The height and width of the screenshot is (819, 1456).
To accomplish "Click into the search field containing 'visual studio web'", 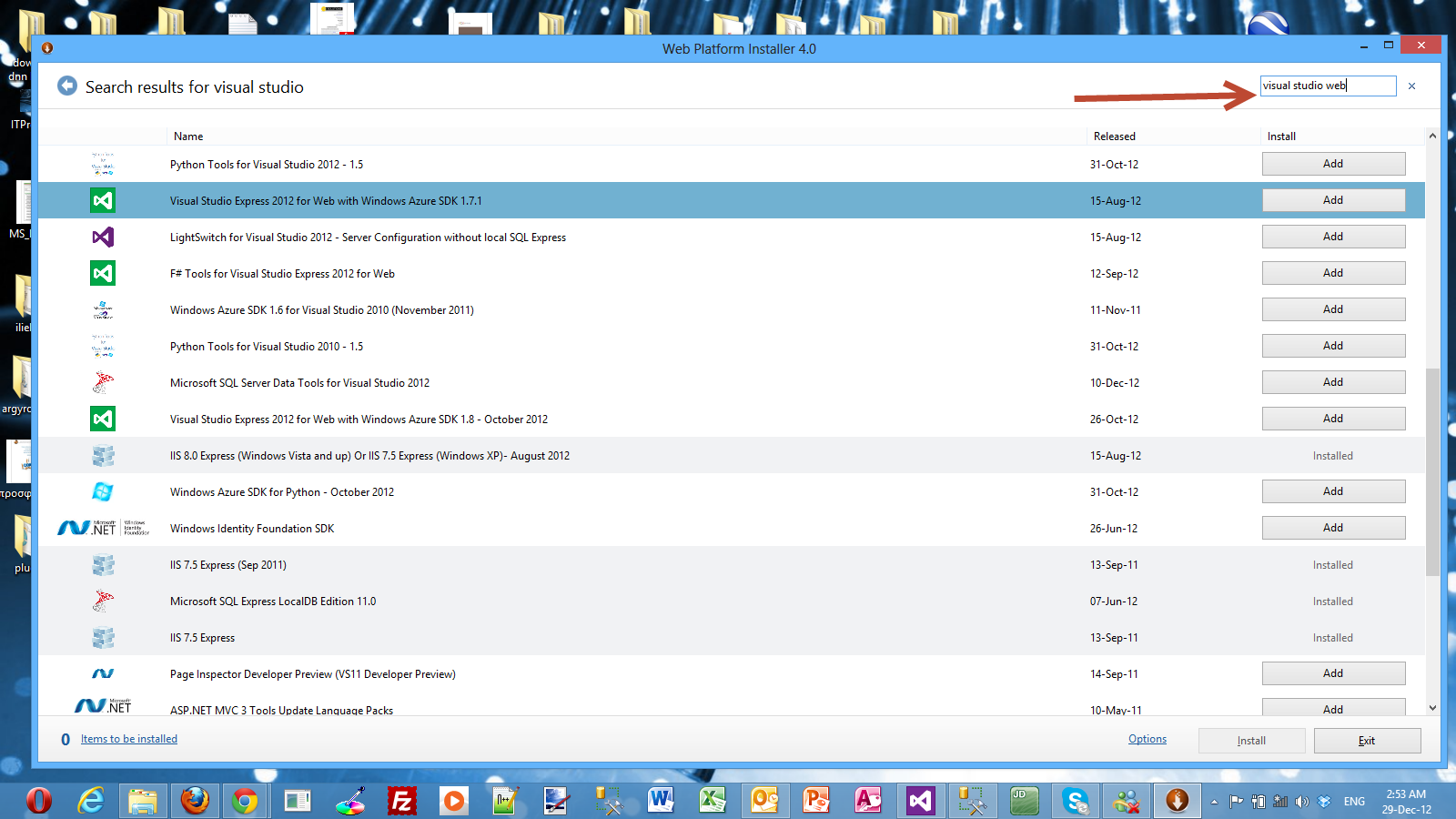I will (1328, 86).
